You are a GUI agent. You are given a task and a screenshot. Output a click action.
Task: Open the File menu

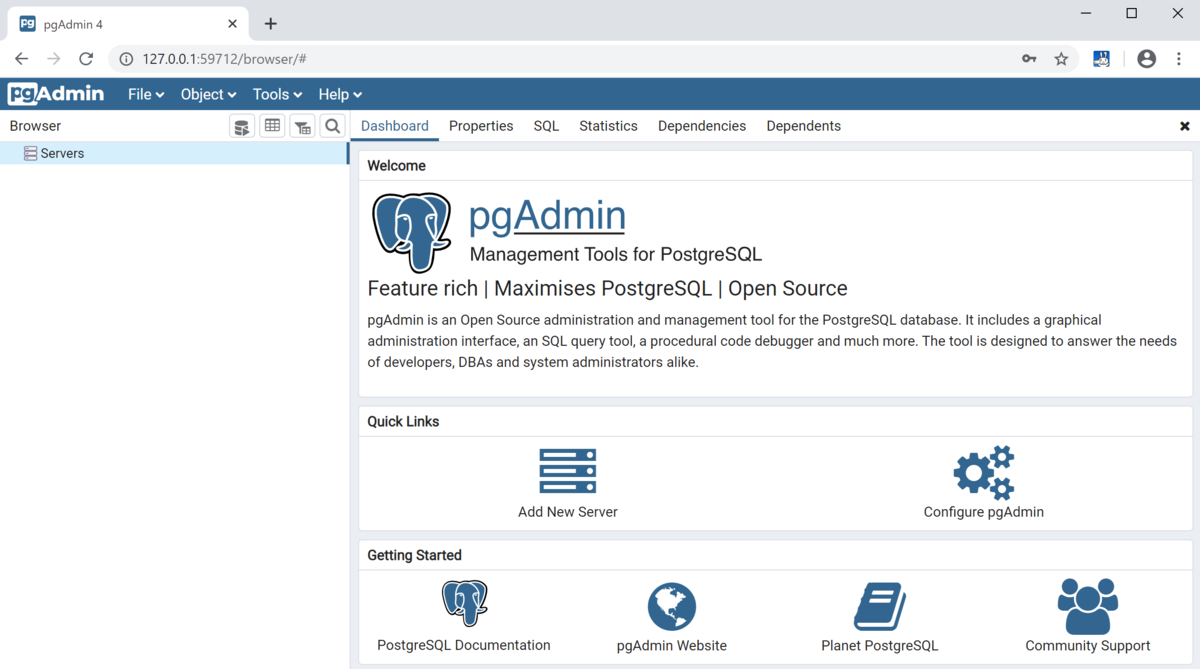tap(146, 94)
